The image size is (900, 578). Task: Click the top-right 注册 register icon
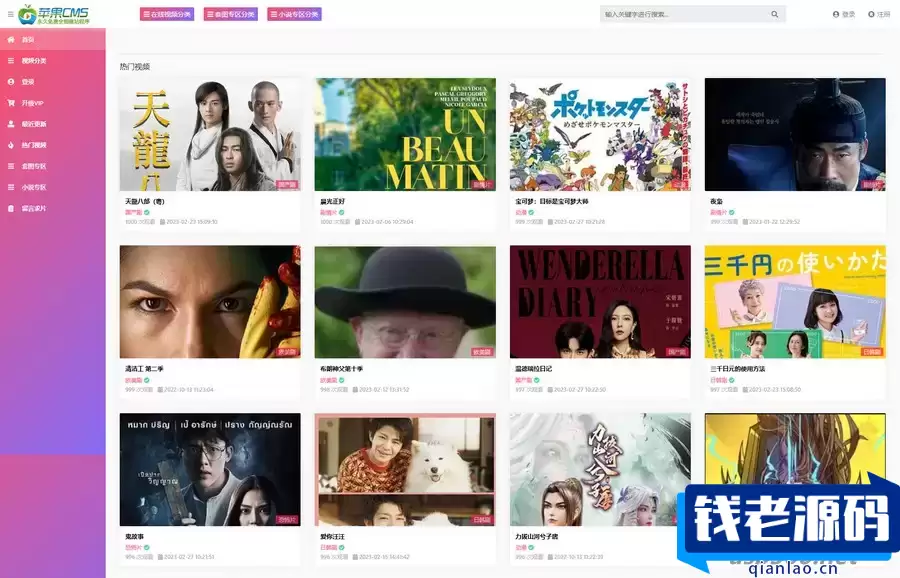click(871, 14)
